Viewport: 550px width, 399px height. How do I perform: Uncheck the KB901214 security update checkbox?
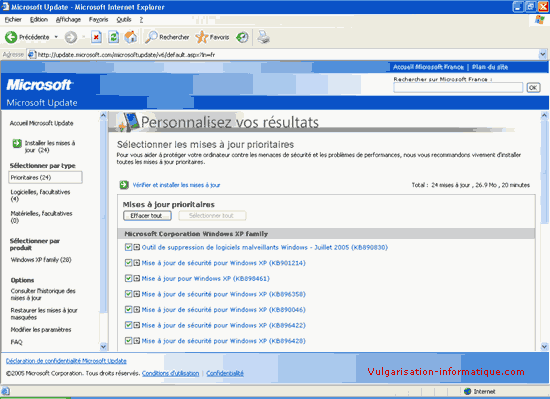(x=128, y=263)
